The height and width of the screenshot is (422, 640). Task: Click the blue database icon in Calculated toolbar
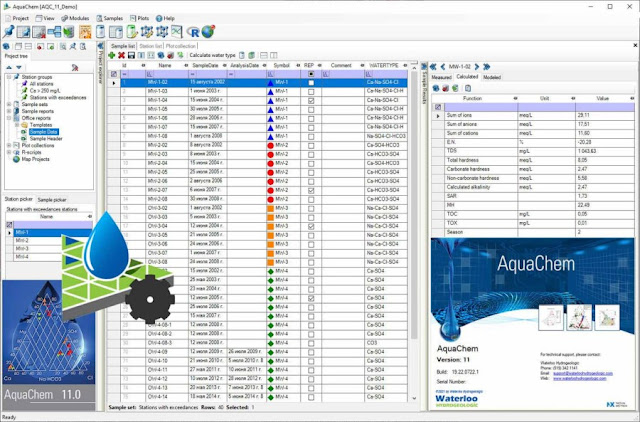(x=436, y=88)
